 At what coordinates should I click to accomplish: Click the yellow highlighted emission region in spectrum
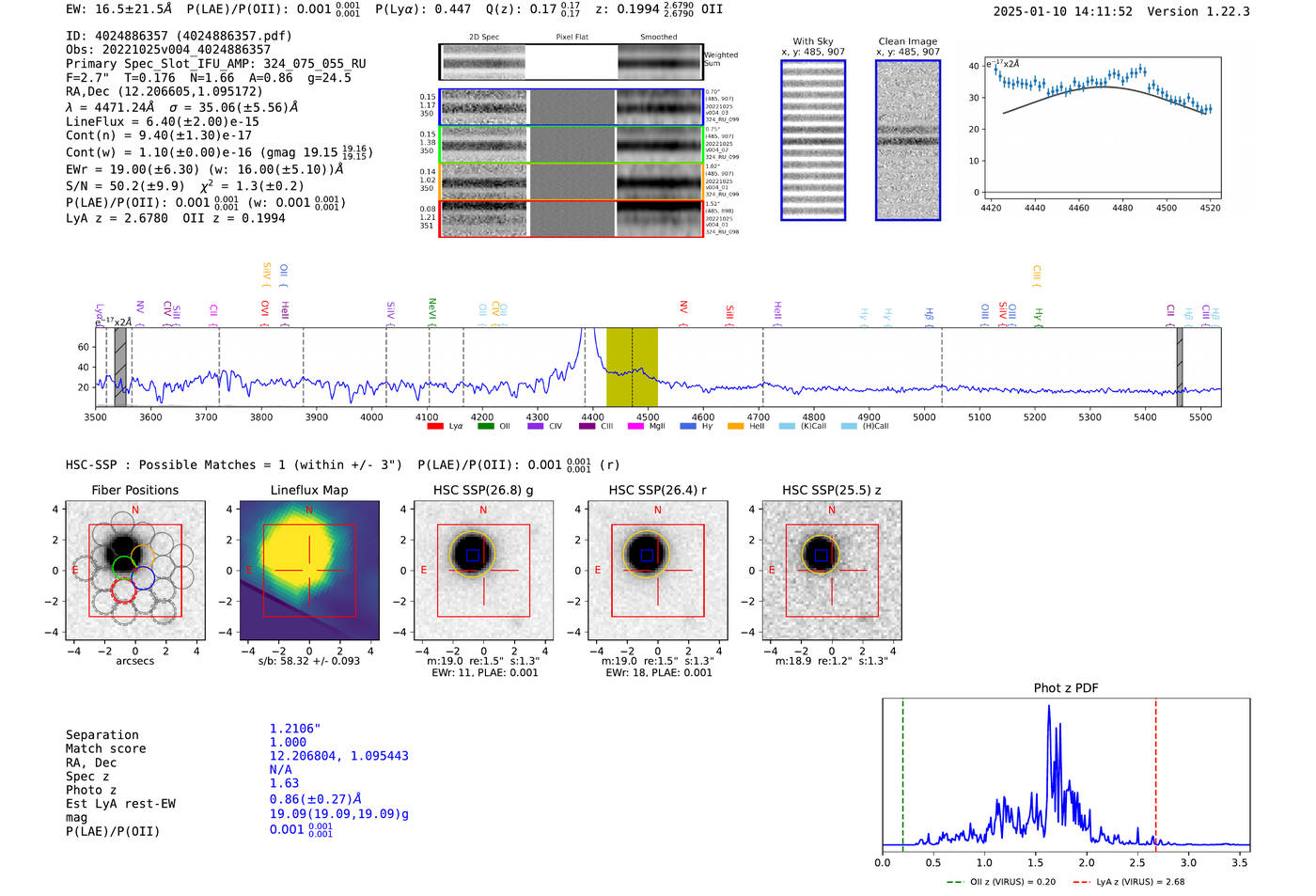pyautogui.click(x=632, y=367)
